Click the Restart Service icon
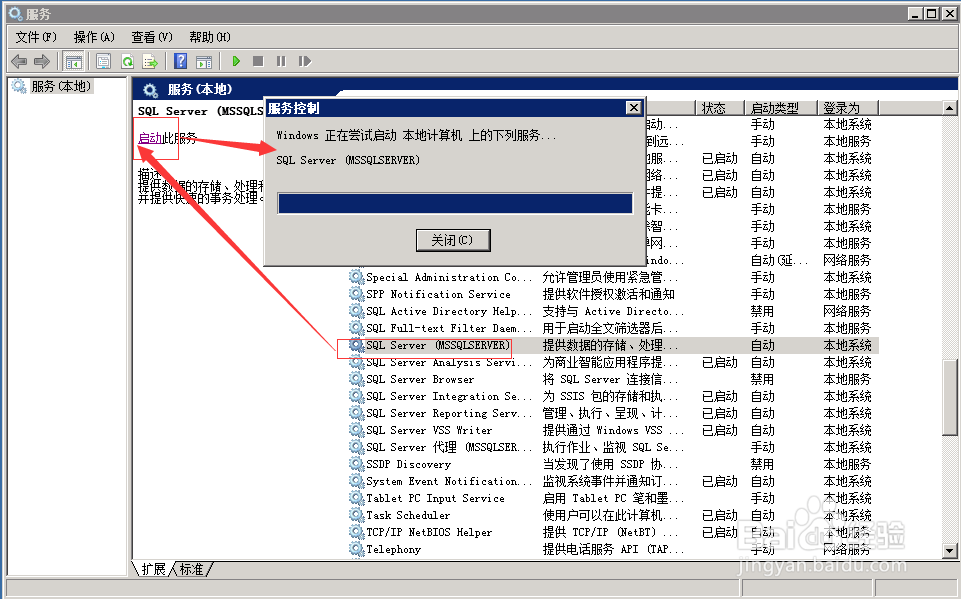The height and width of the screenshot is (599, 961). [x=305, y=61]
